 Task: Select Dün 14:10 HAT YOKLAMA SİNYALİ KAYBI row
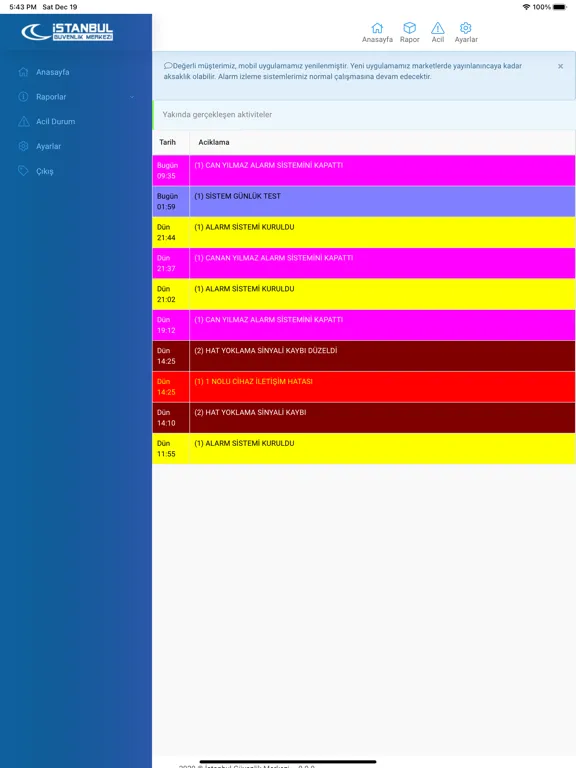(364, 417)
